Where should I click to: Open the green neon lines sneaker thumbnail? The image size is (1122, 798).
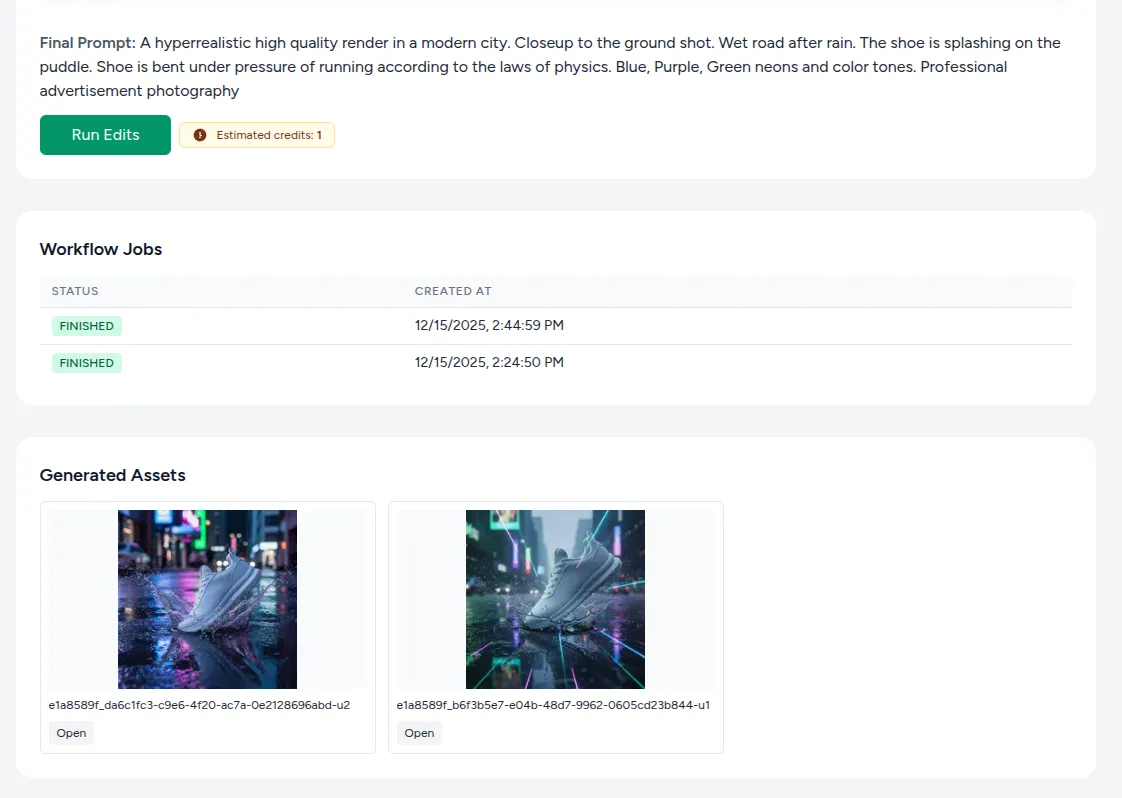coord(555,599)
